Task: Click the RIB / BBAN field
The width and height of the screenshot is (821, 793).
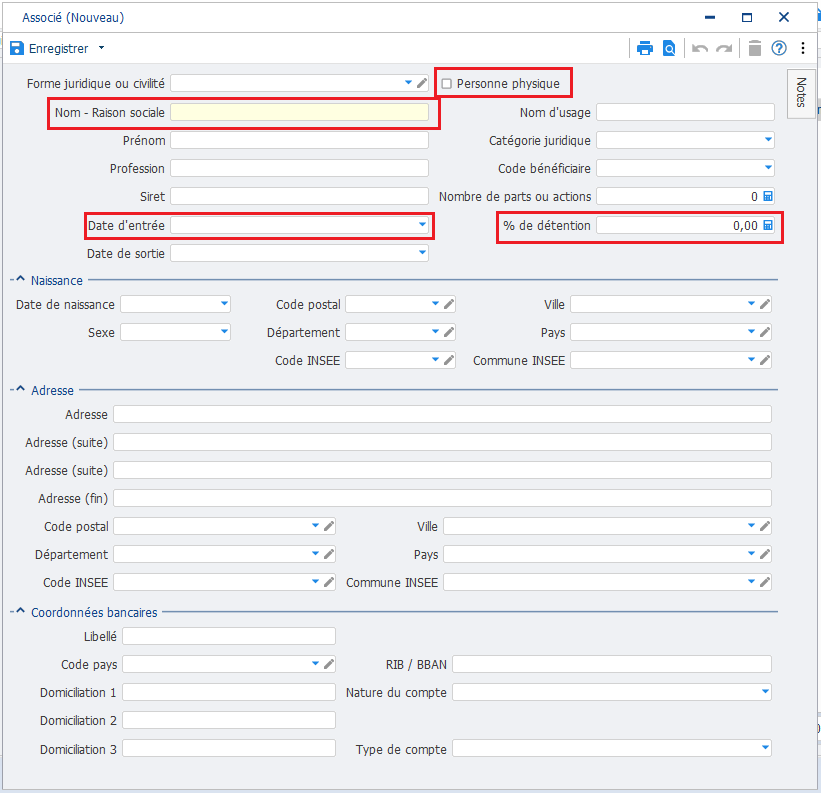Action: pos(612,664)
